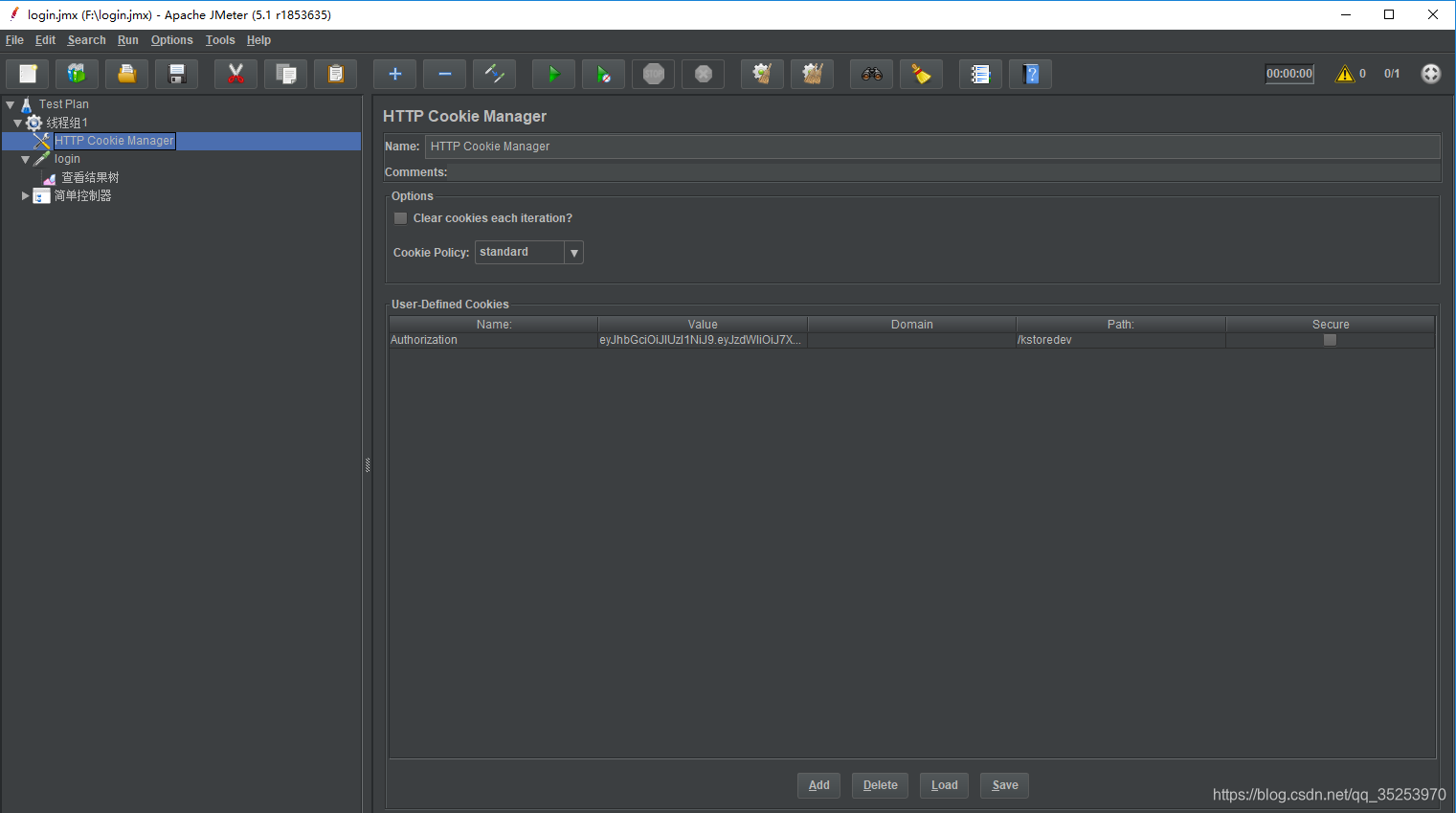
Task: Open the Function Helper dialog icon
Action: (980, 74)
